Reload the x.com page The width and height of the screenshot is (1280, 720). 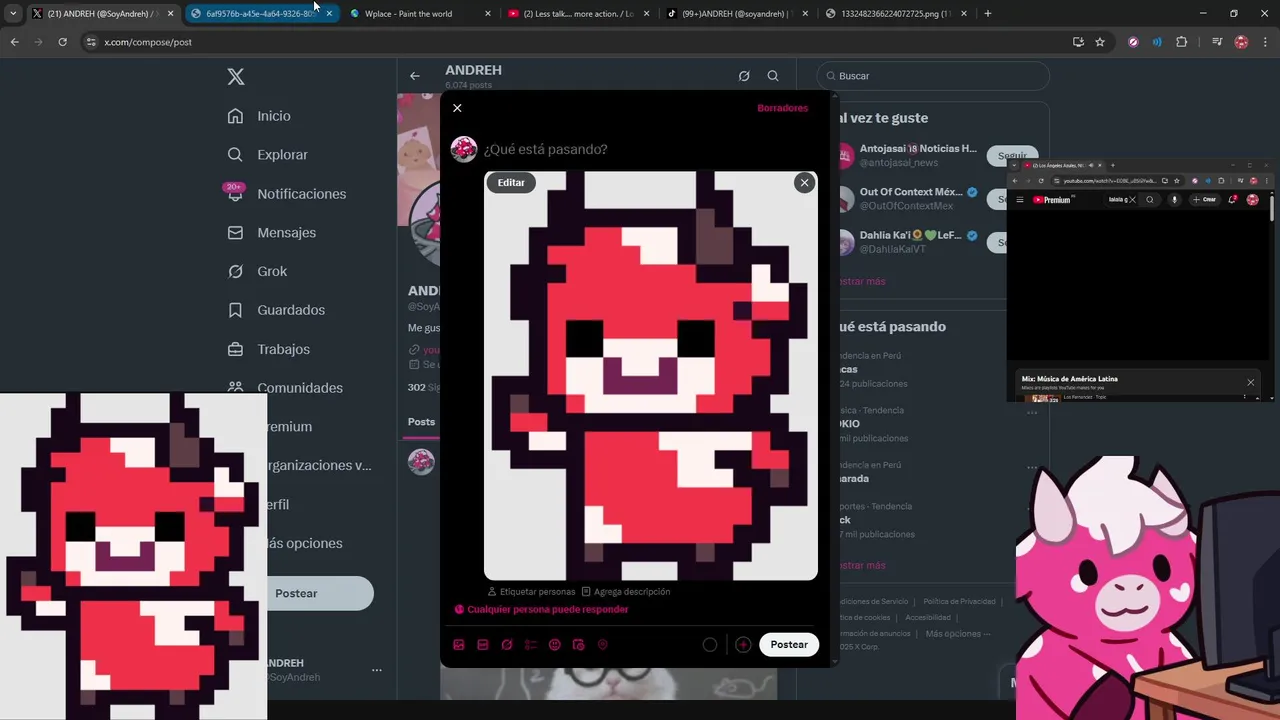62,42
